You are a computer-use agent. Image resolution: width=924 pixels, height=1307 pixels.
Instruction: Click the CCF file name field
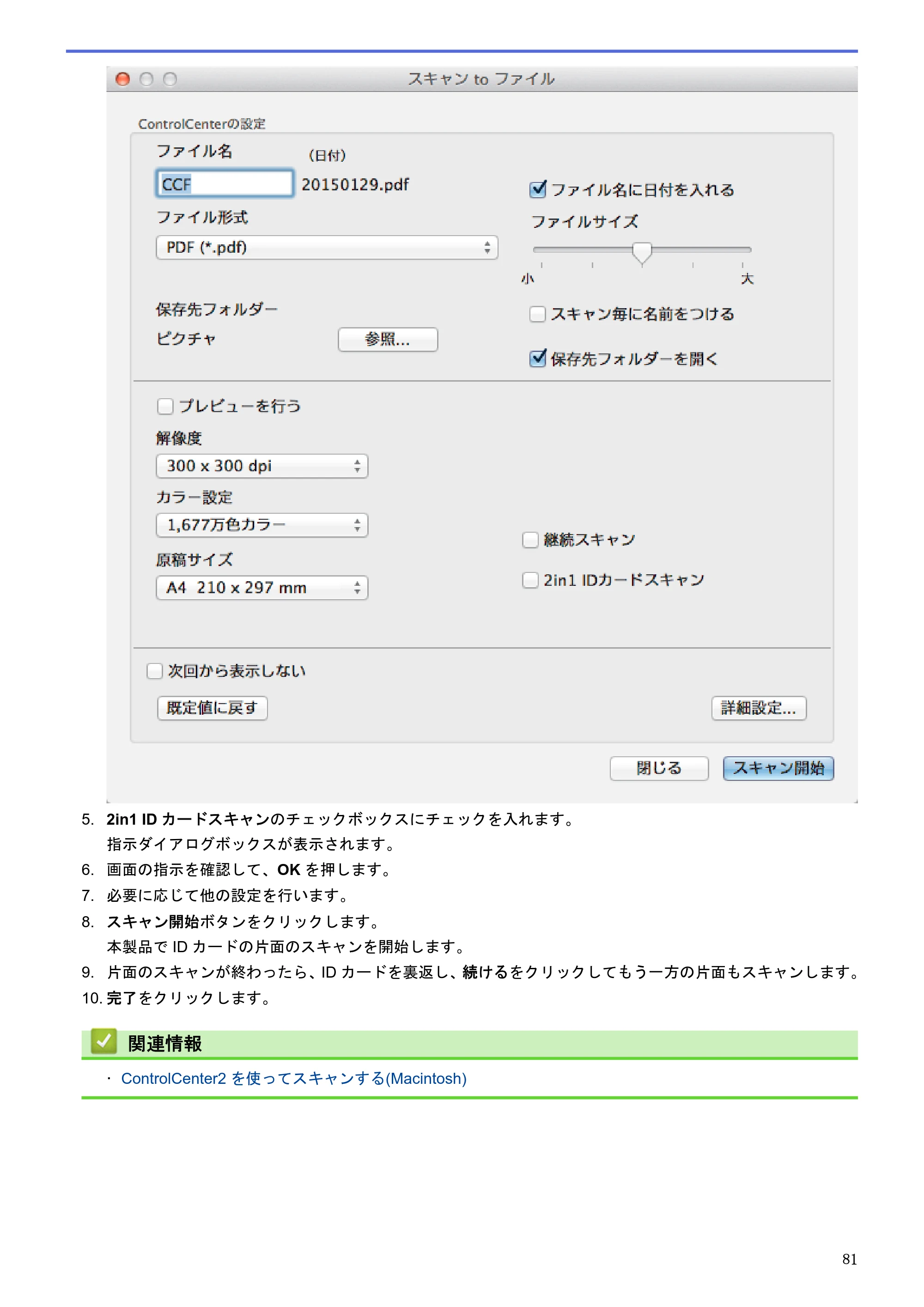225,184
